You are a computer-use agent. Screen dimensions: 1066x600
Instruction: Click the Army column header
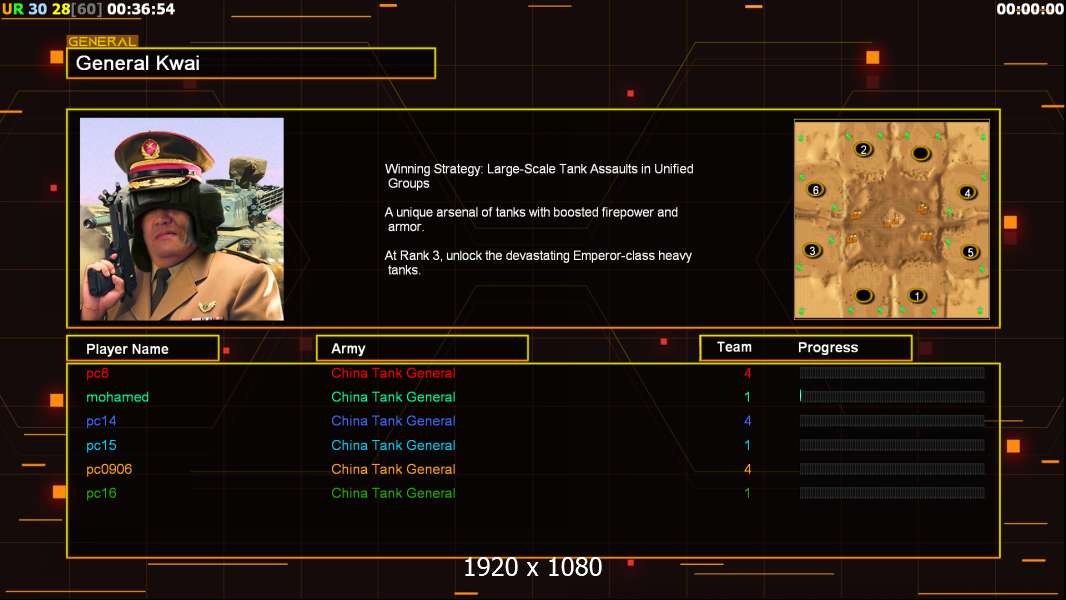[x=422, y=349]
